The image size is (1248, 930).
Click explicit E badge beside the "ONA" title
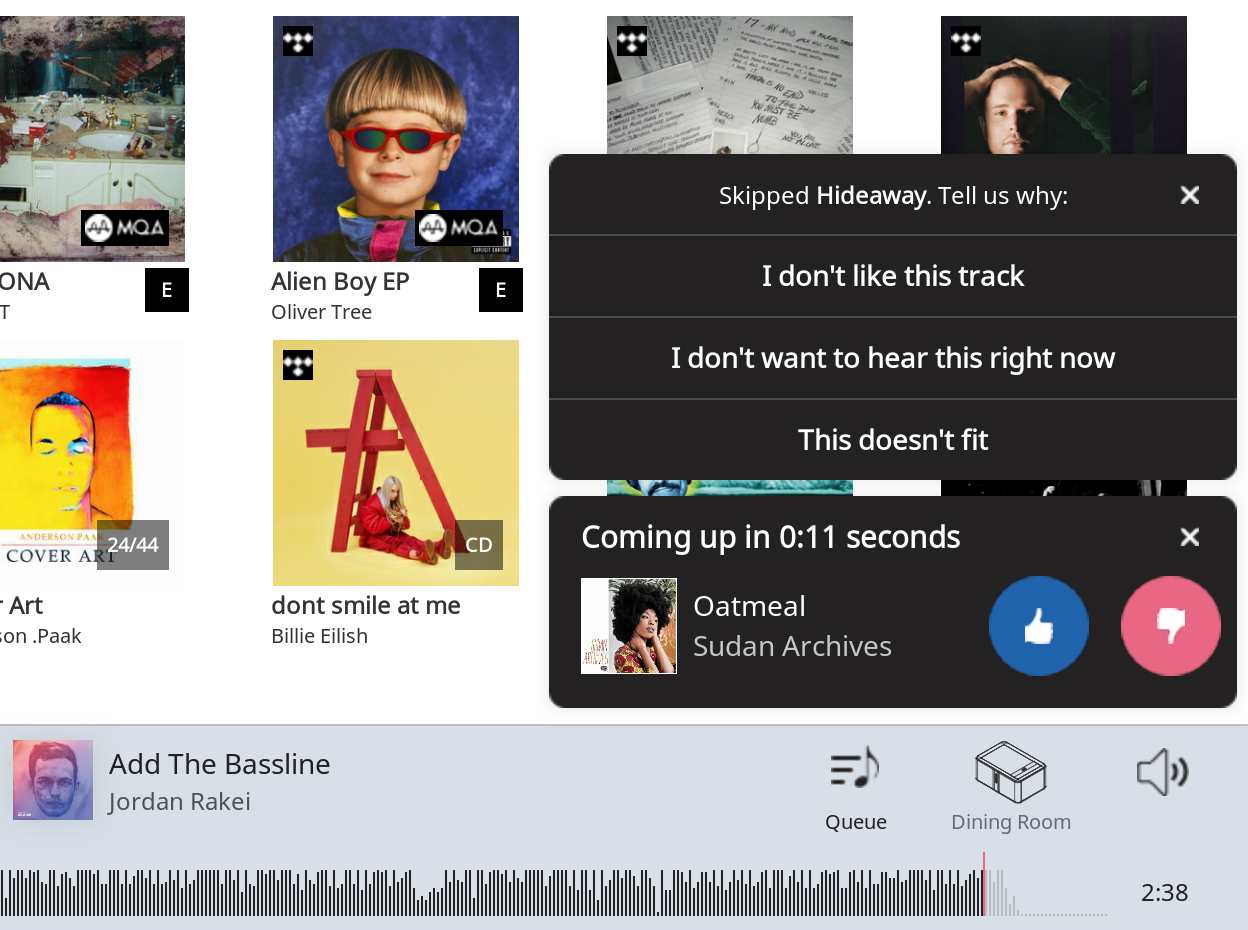click(x=167, y=290)
